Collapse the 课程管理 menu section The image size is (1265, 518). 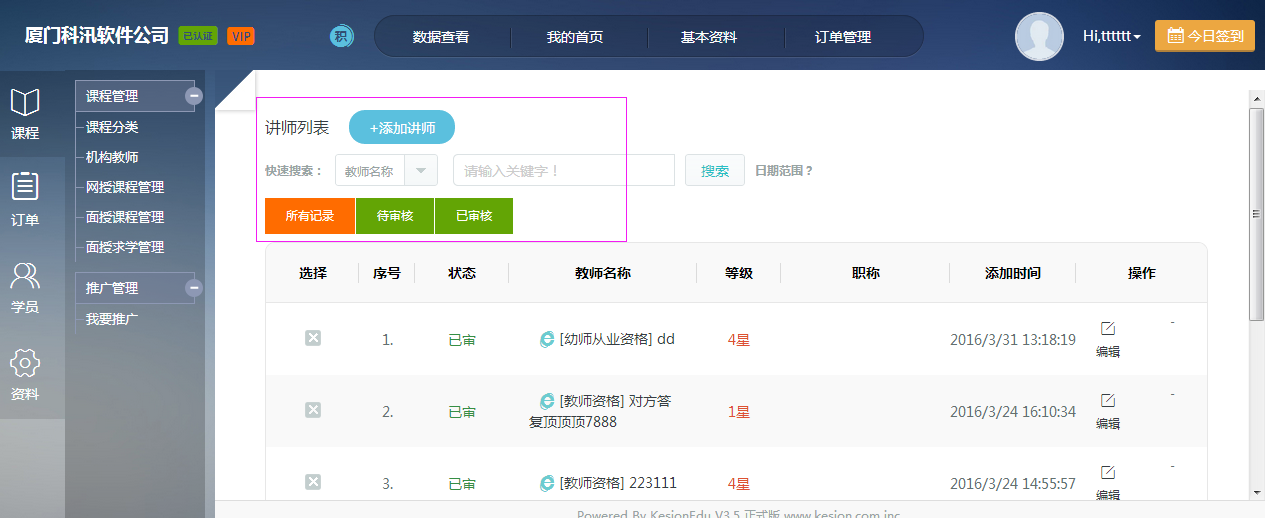194,96
